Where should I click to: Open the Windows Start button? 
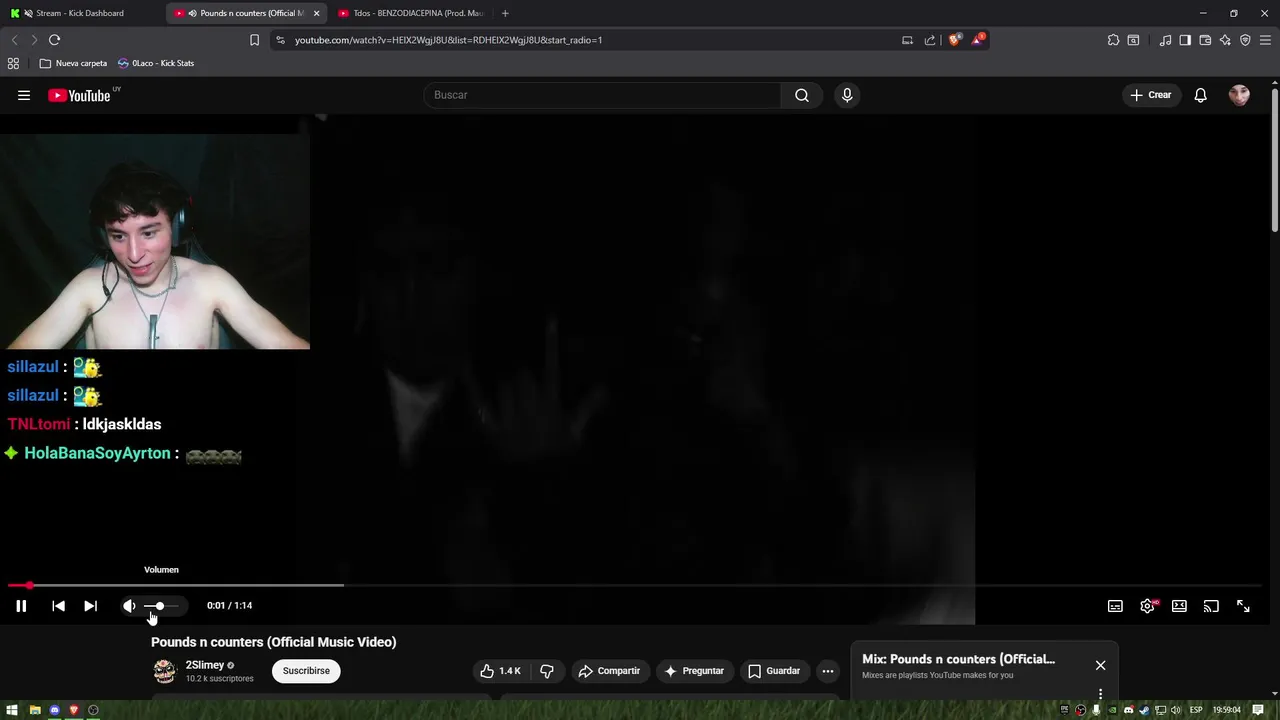14,710
